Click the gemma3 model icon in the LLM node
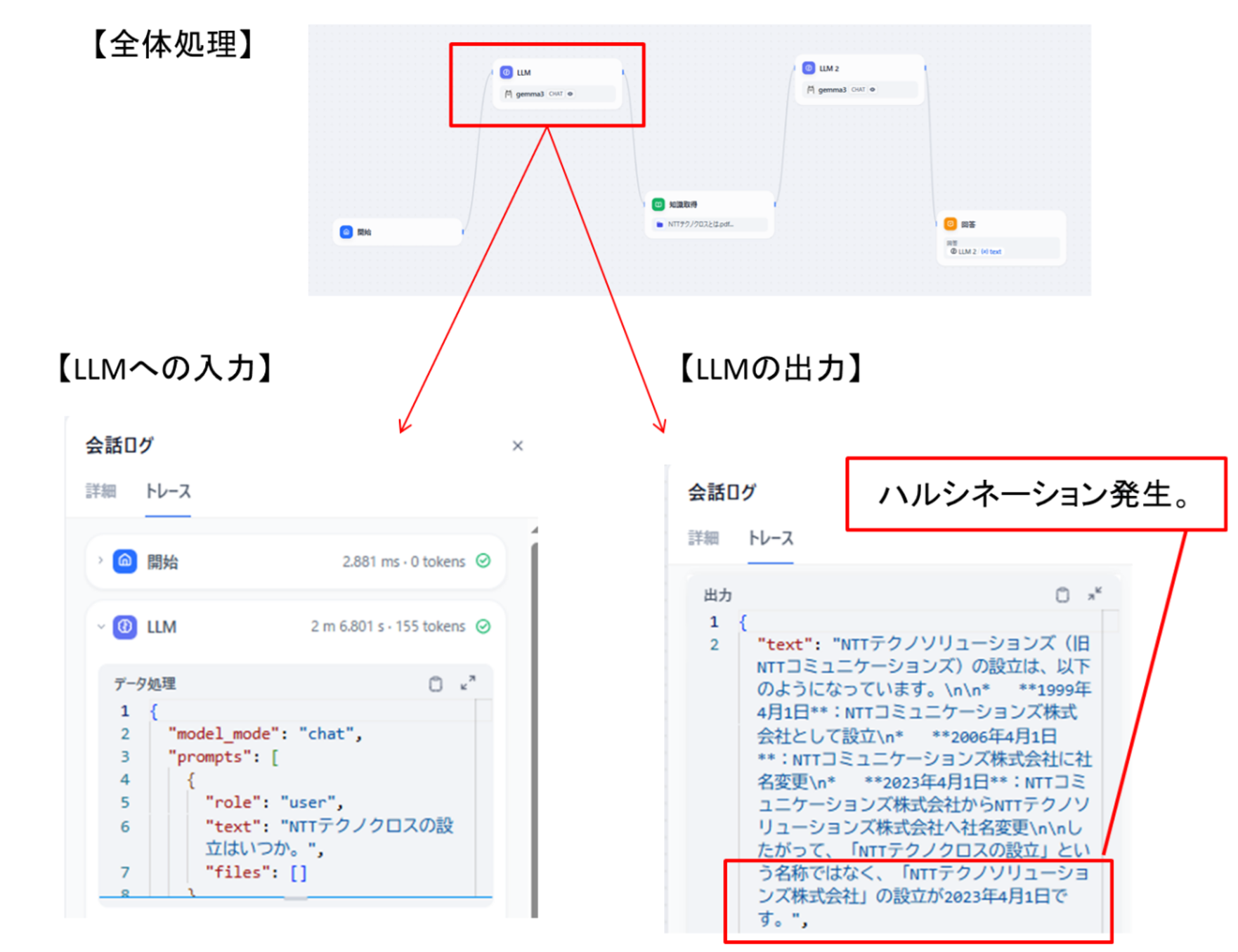 point(508,93)
